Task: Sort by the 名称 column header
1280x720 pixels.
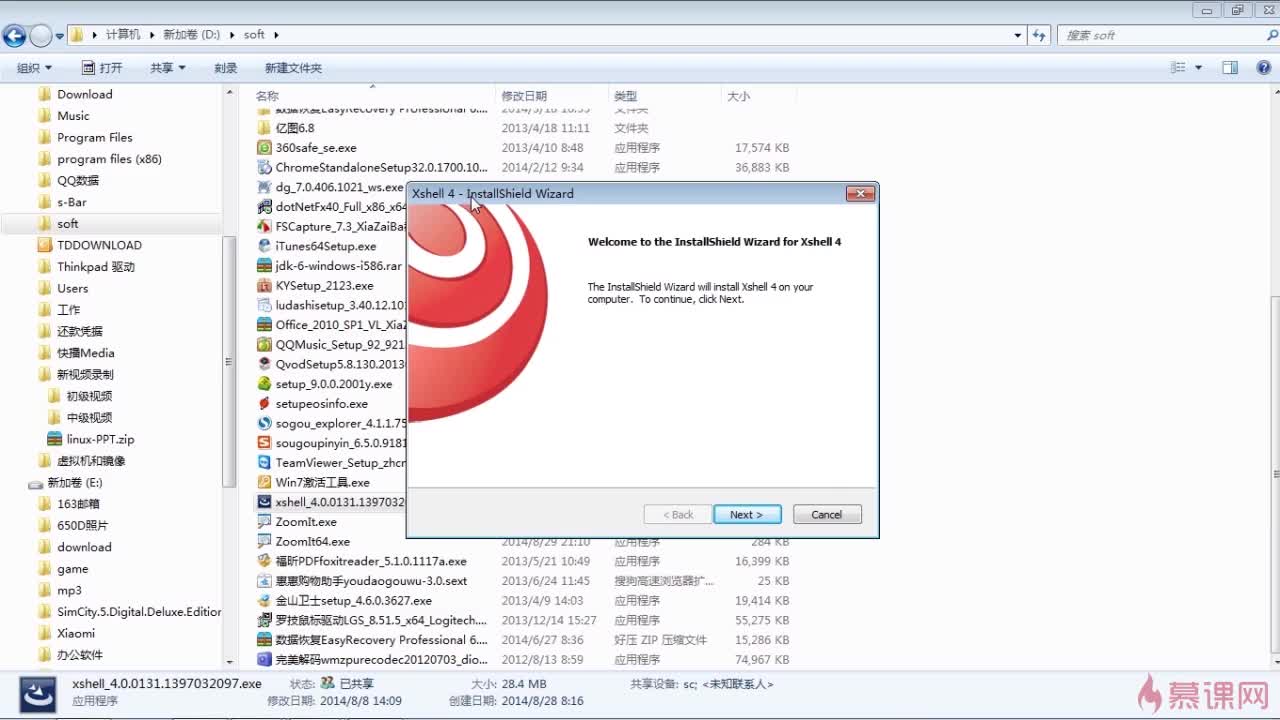Action: pyautogui.click(x=267, y=96)
